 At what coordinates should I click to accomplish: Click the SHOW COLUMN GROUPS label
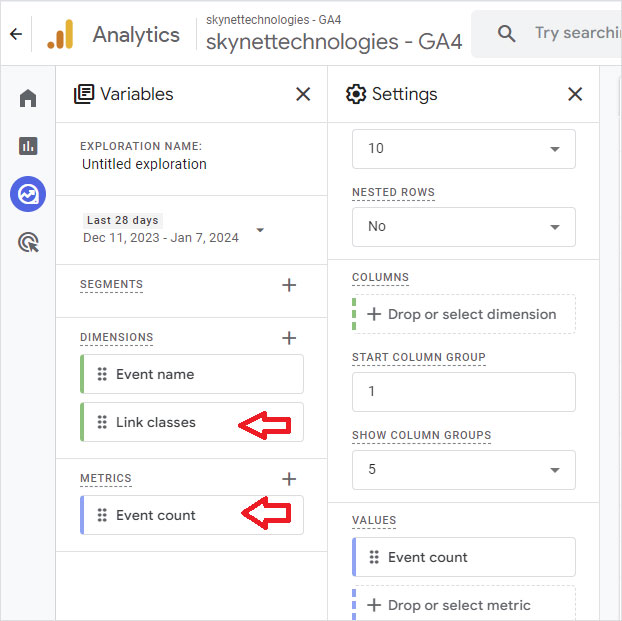[x=421, y=435]
